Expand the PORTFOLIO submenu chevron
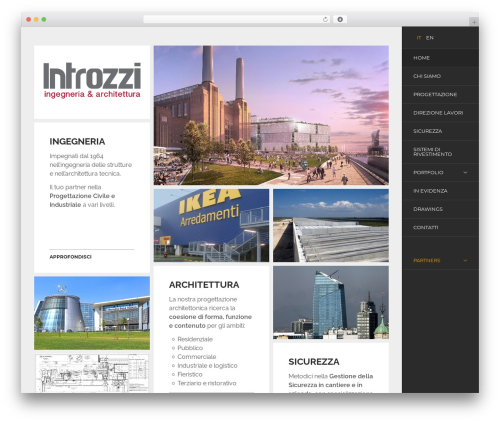The image size is (500, 423). click(465, 172)
